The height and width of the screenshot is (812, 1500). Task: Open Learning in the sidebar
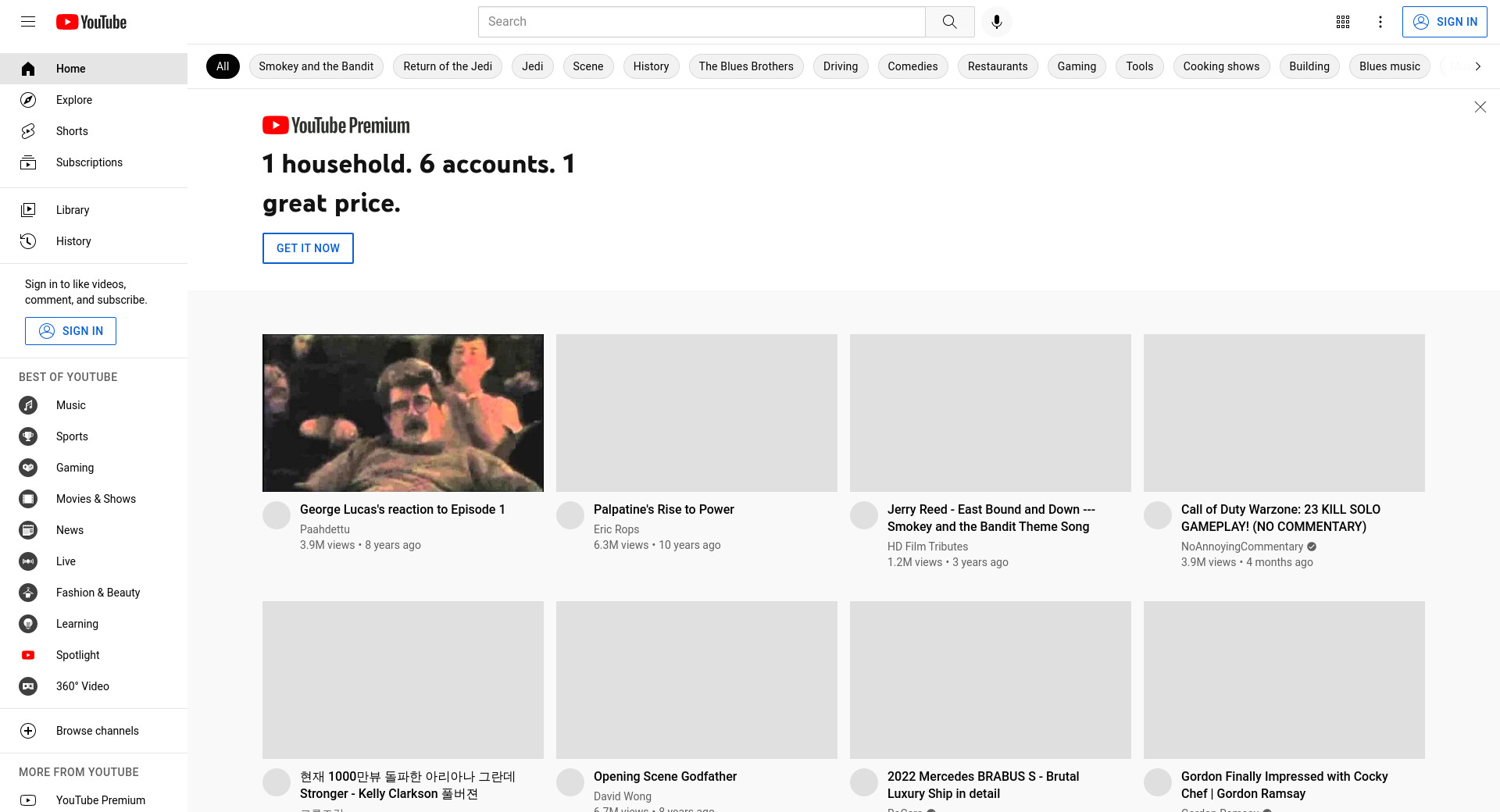coord(94,624)
